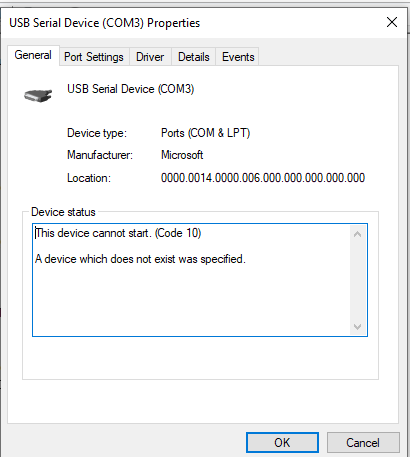Click the Location value text
The width and height of the screenshot is (410, 457).
[263, 178]
